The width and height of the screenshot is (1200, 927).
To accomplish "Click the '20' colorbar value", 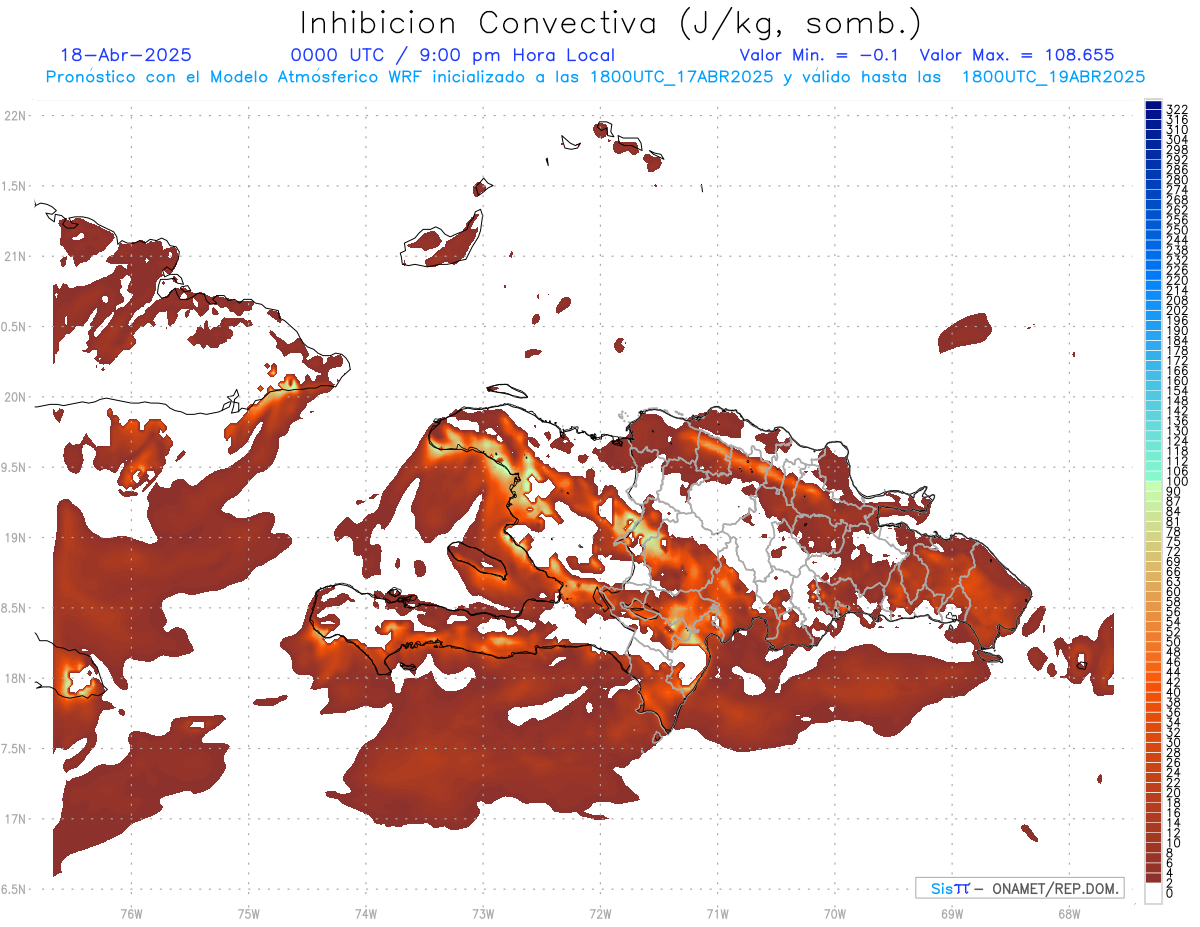I will [1173, 793].
